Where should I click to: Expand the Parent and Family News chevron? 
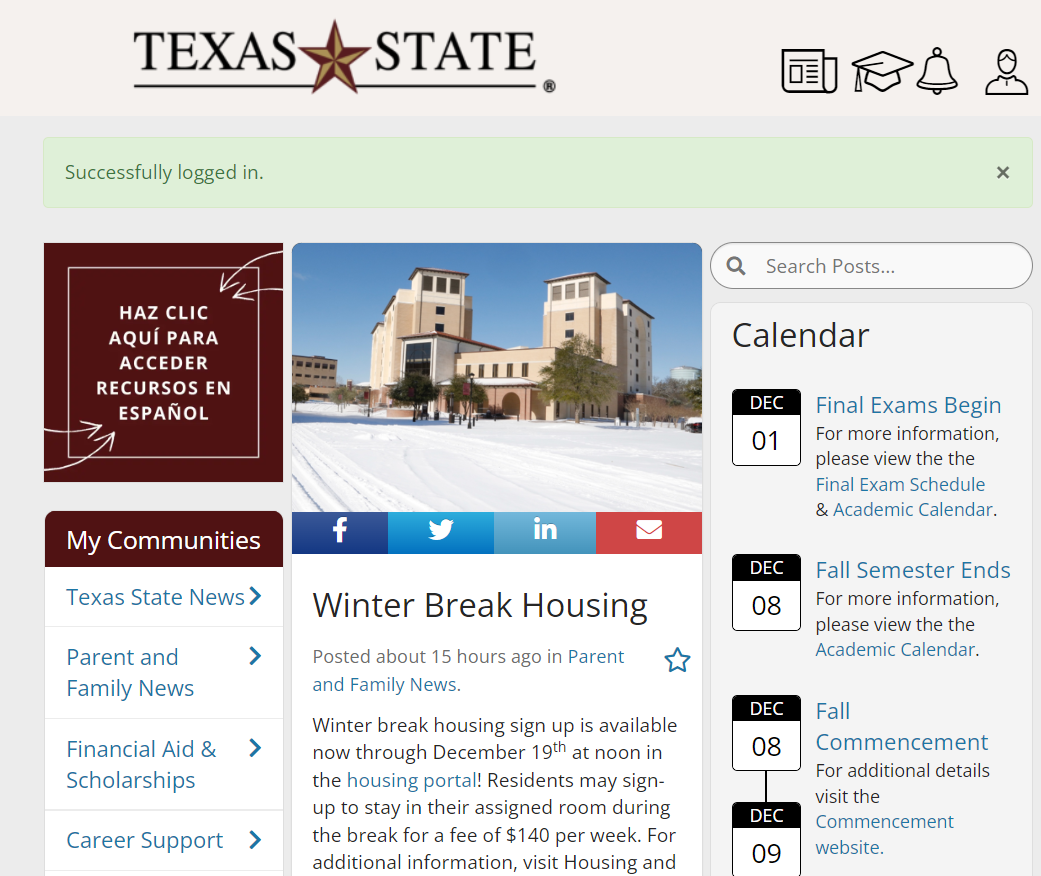coord(255,657)
